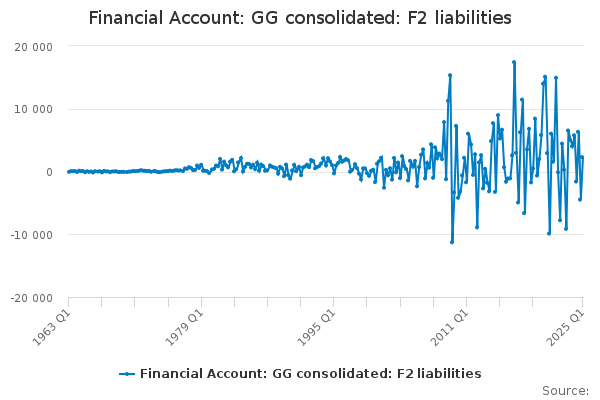The image size is (600, 400).
Task: Click the 10 000 y-axis label
Action: point(33,109)
